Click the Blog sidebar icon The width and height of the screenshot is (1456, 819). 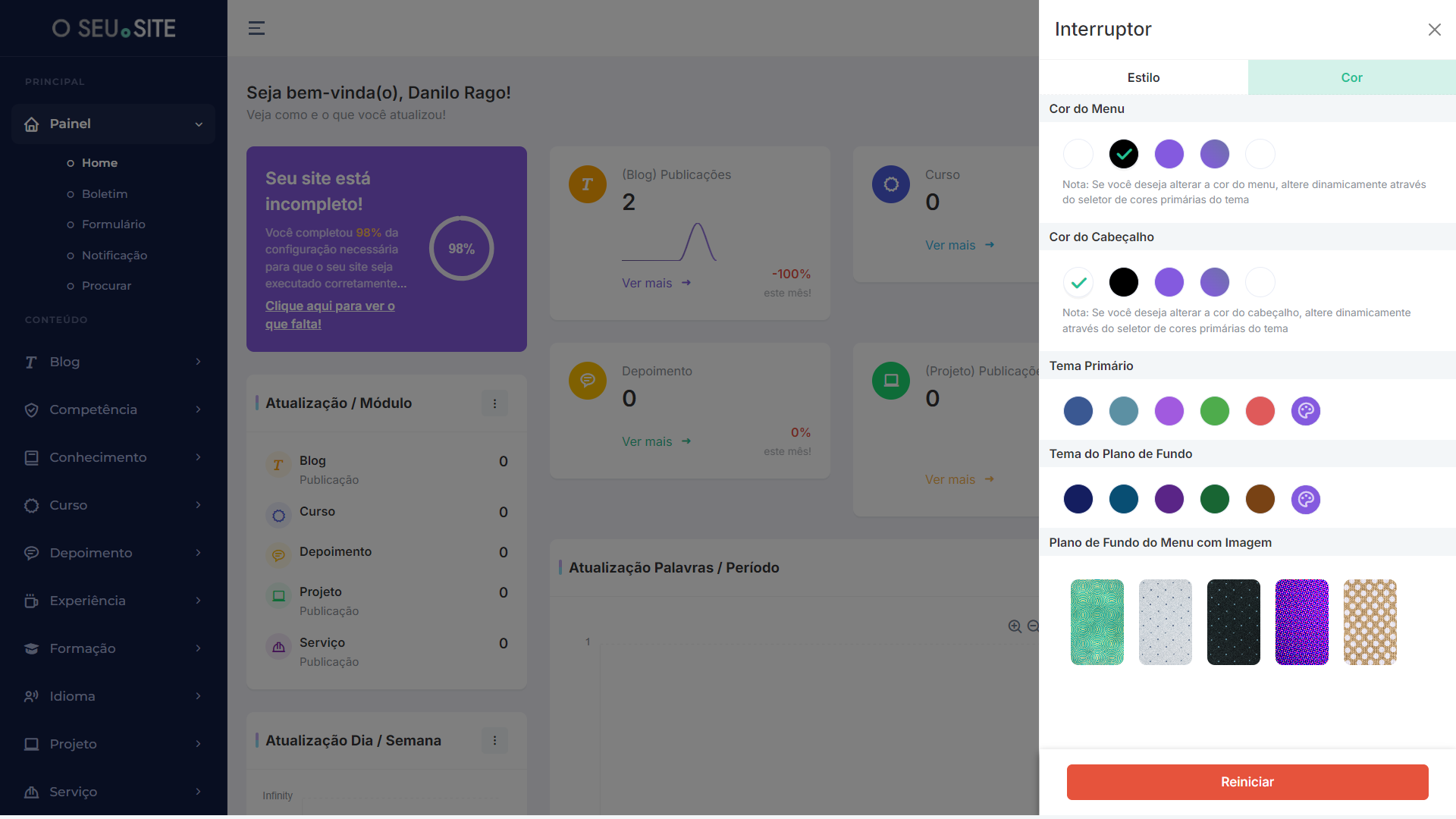click(31, 361)
